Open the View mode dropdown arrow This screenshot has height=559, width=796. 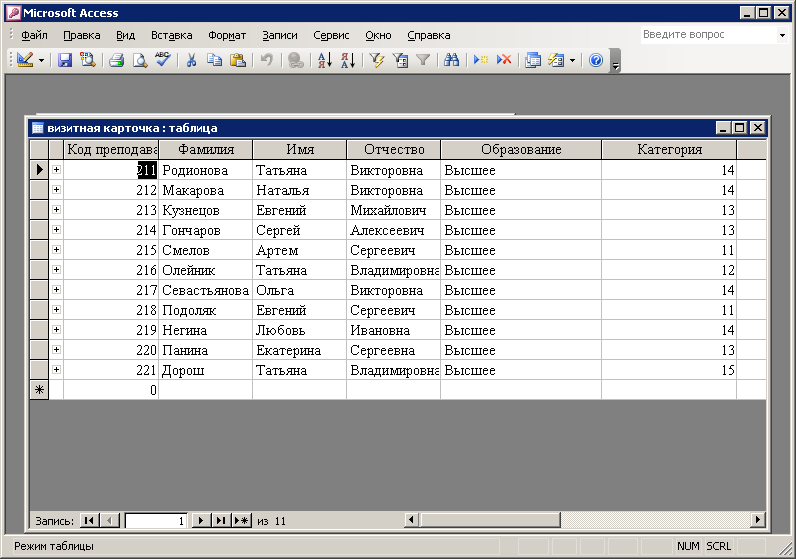pyautogui.click(x=42, y=60)
